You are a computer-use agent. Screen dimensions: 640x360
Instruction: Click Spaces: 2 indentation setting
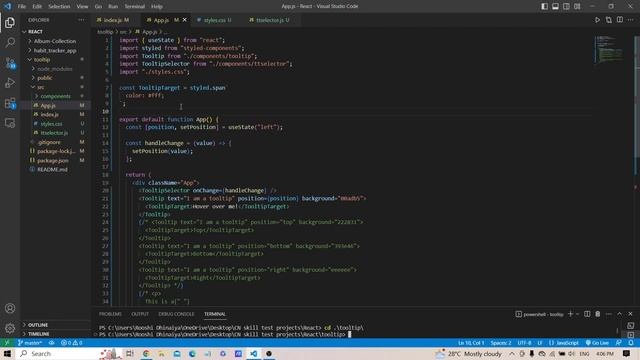click(x=501, y=343)
